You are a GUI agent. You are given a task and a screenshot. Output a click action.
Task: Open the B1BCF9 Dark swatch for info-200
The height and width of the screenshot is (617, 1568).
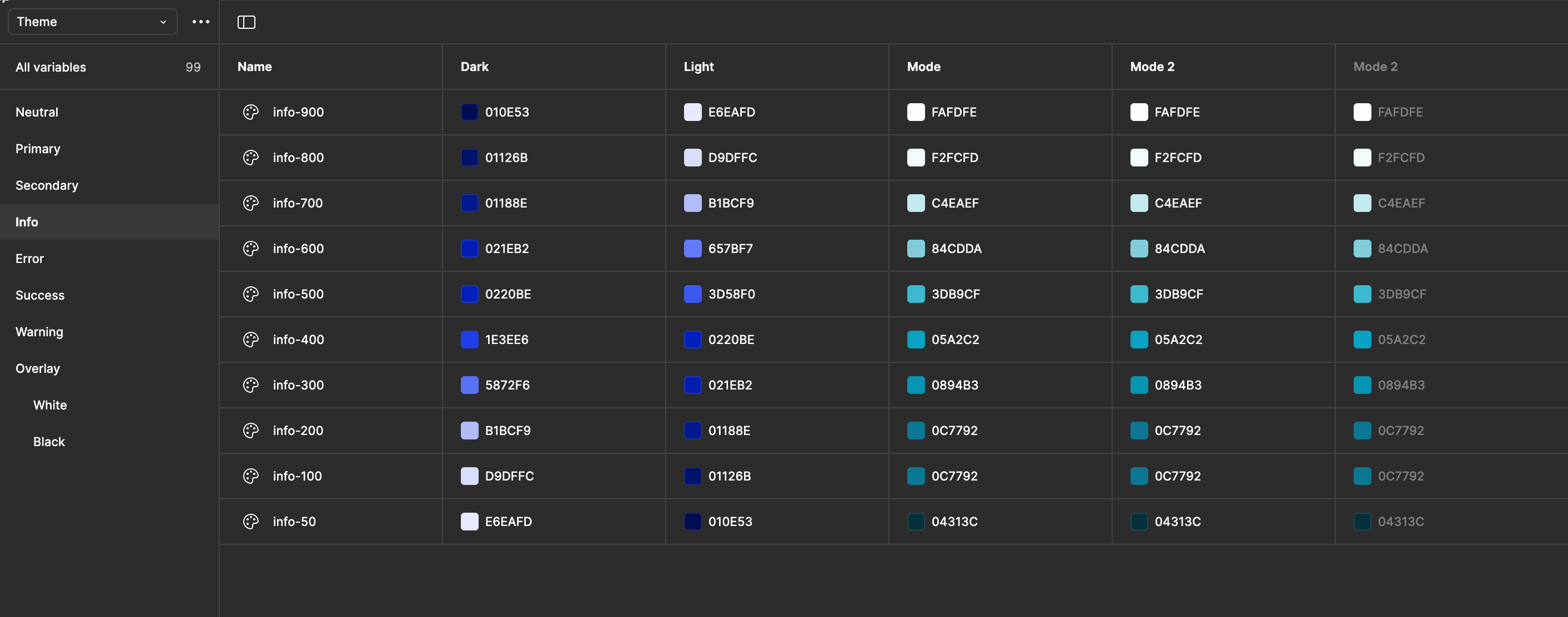pyautogui.click(x=469, y=431)
